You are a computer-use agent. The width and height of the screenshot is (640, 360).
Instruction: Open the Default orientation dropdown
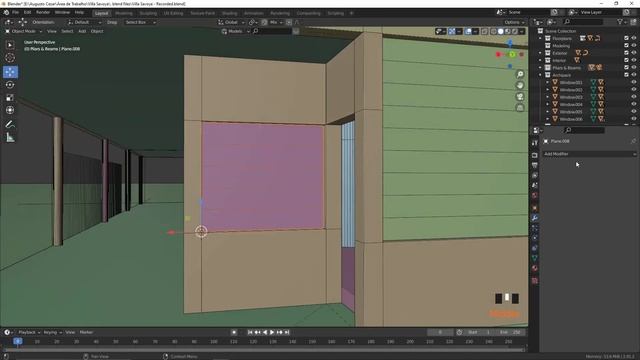(x=84, y=22)
